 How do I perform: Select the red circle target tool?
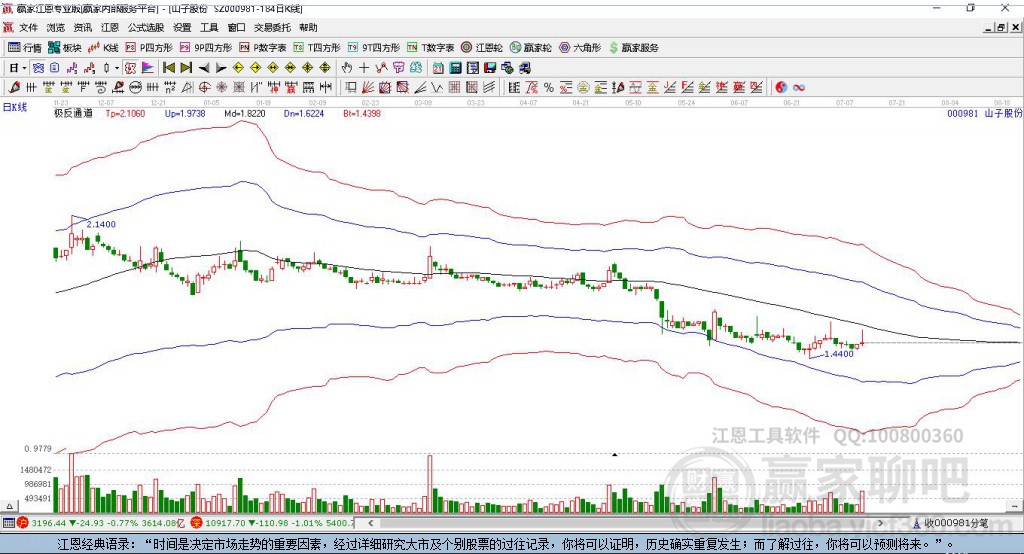click(x=204, y=88)
